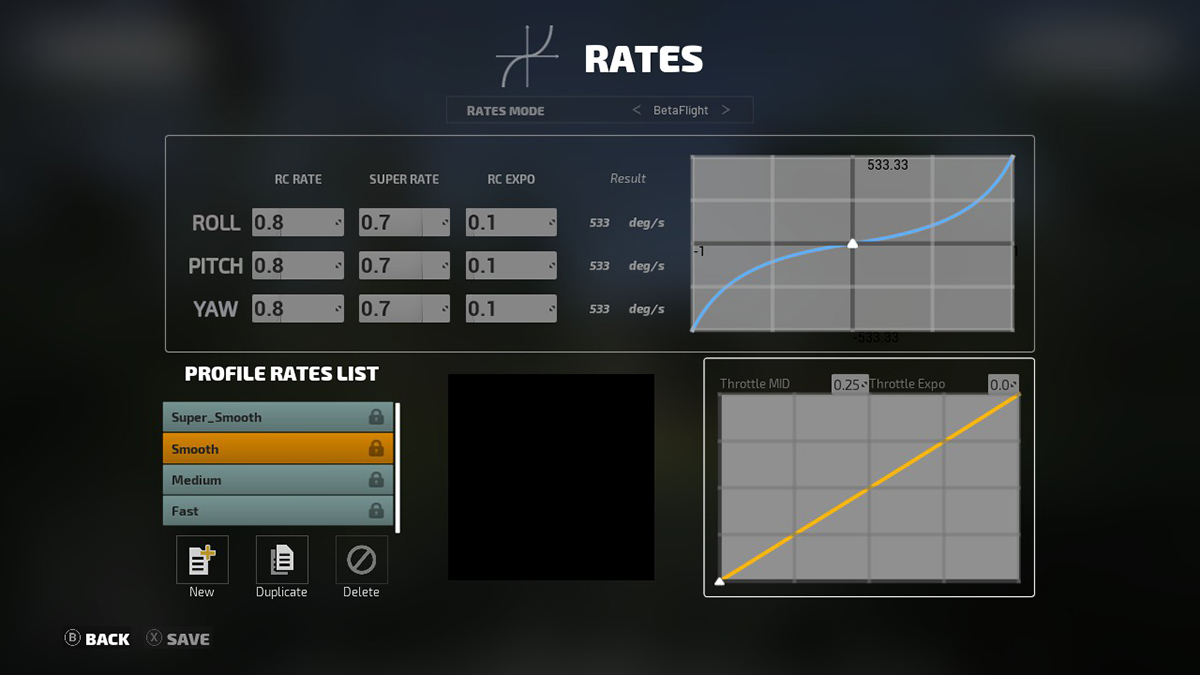1200x675 pixels.
Task: Click the Throttle MID value field
Action: pos(849,384)
